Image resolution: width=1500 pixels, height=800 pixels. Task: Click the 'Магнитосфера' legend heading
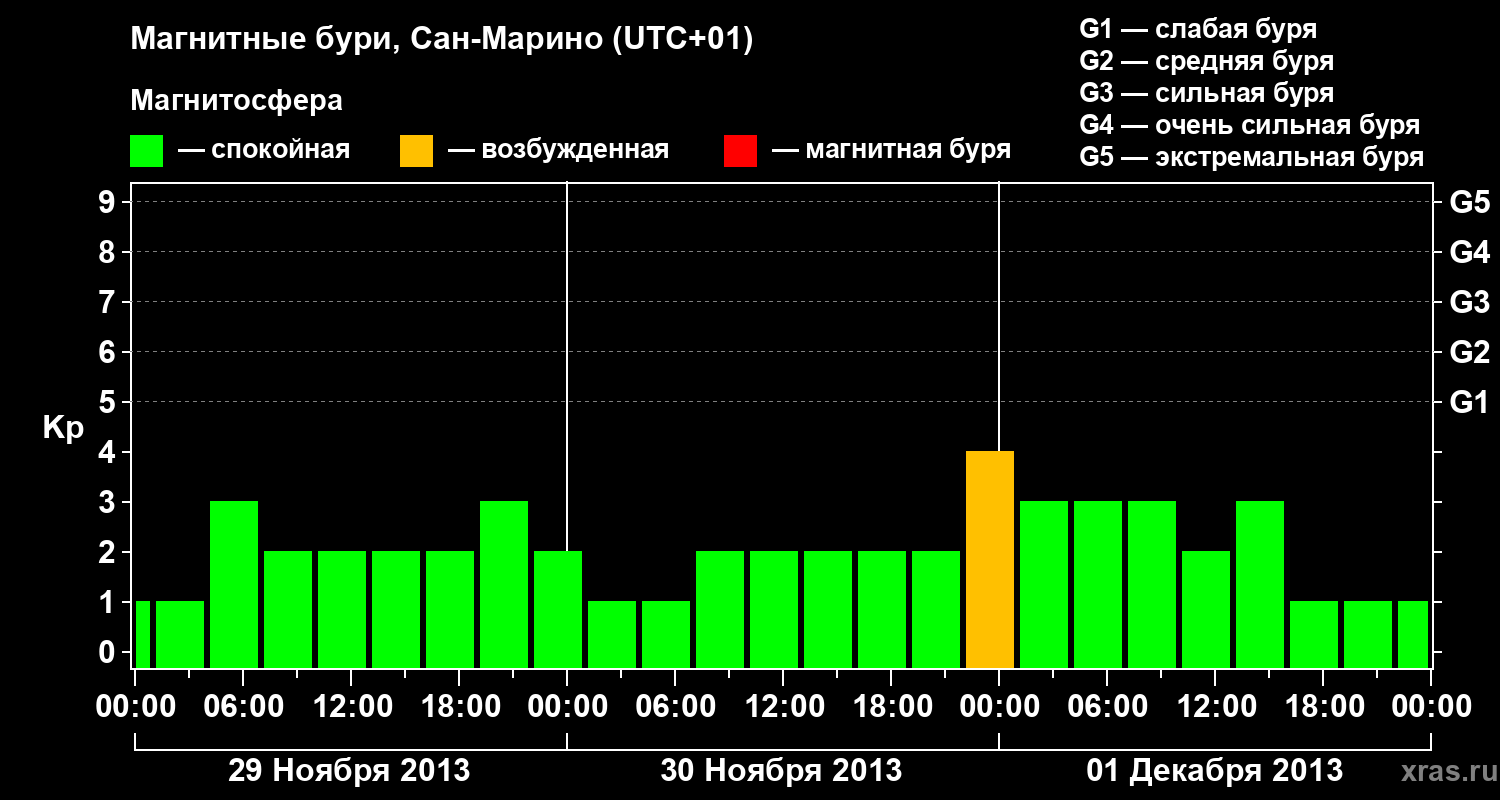pyautogui.click(x=236, y=101)
